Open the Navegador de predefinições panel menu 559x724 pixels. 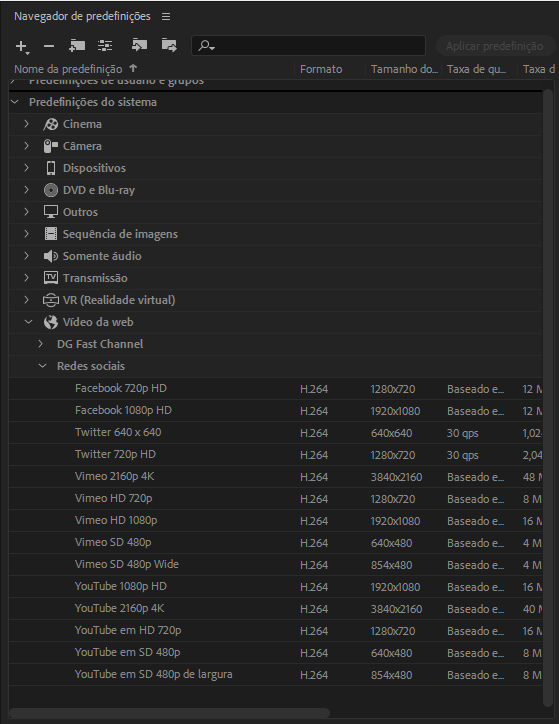click(x=166, y=17)
